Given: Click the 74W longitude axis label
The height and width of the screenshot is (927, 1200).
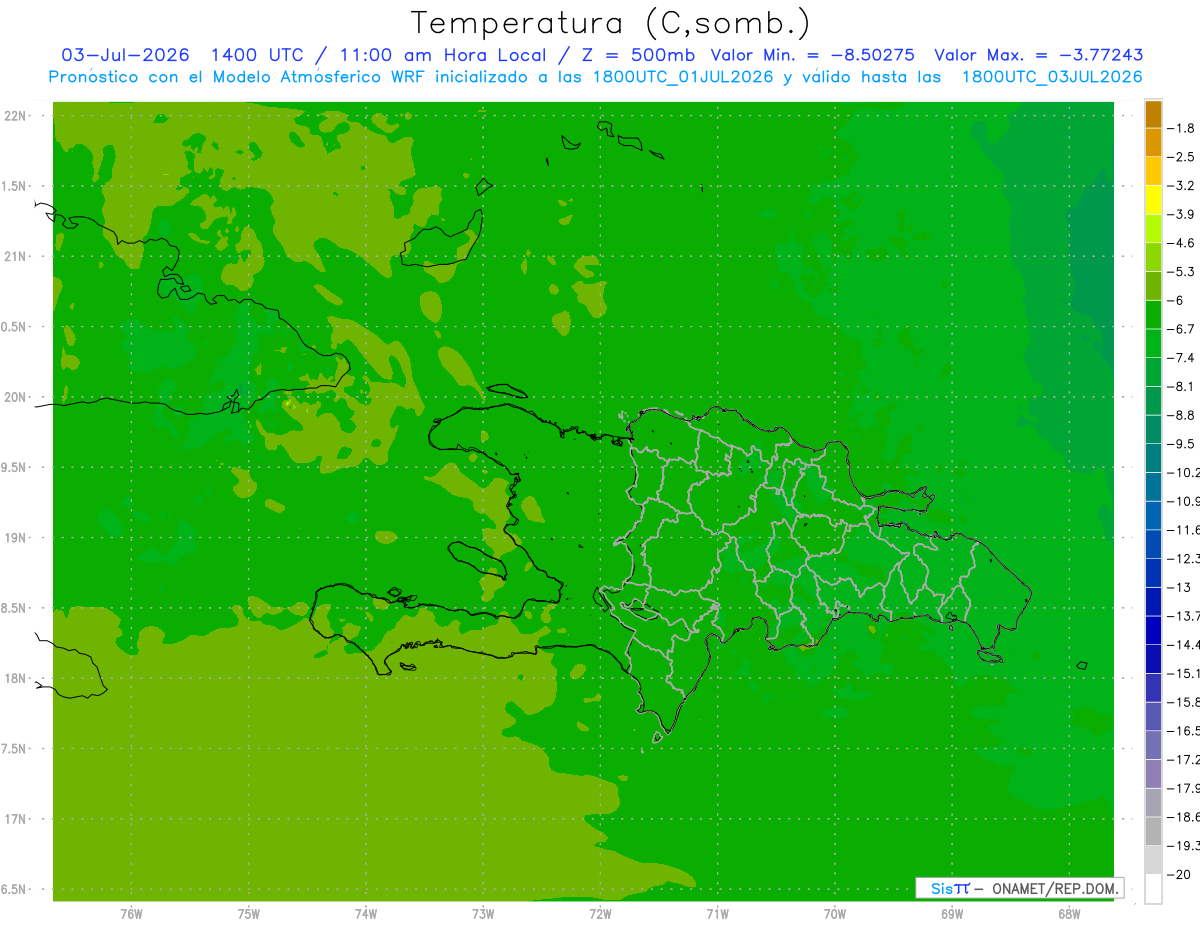Looking at the screenshot, I should click(366, 914).
